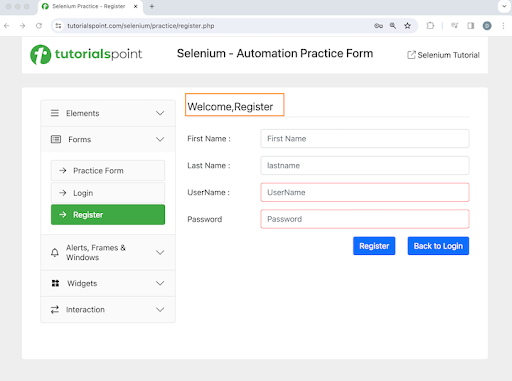Click the browser forward arrow
Screen dimensions: 512x381
point(22,26)
